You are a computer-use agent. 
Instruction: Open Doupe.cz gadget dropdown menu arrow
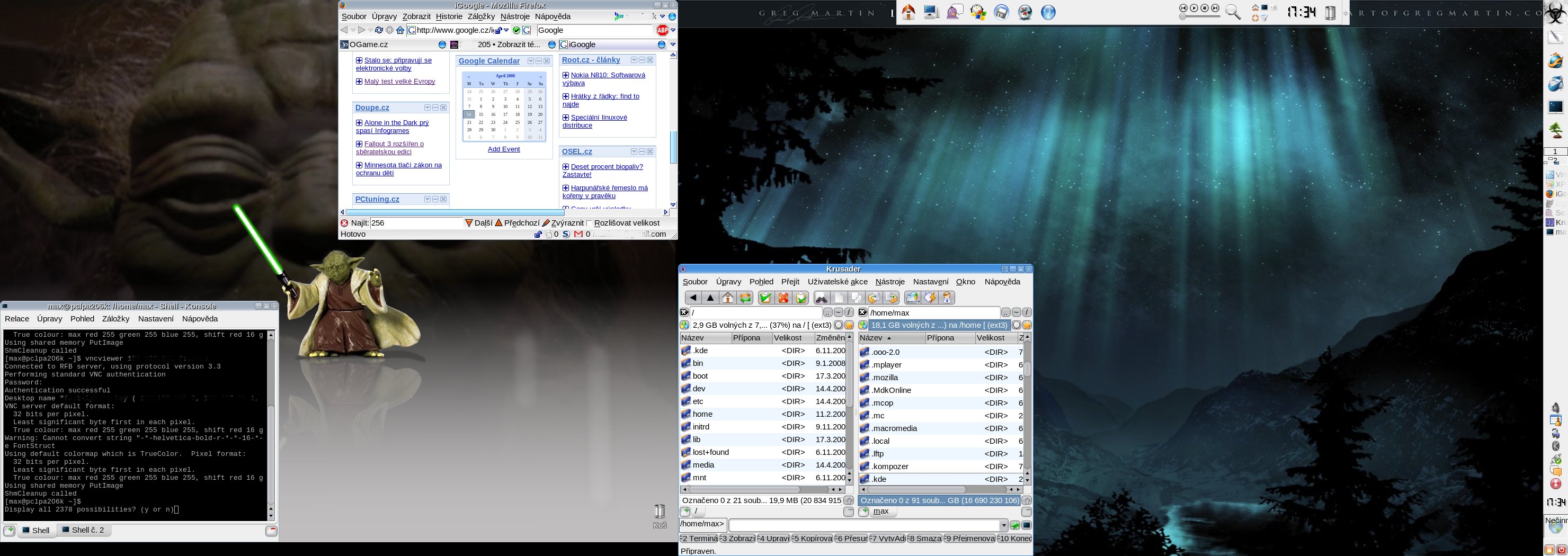[427, 107]
